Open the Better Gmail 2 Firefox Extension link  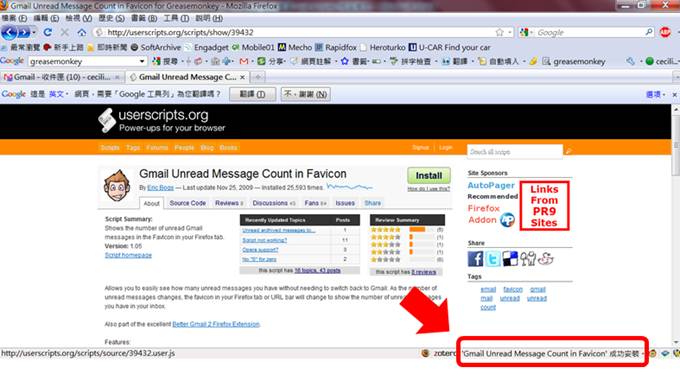click(x=216, y=324)
